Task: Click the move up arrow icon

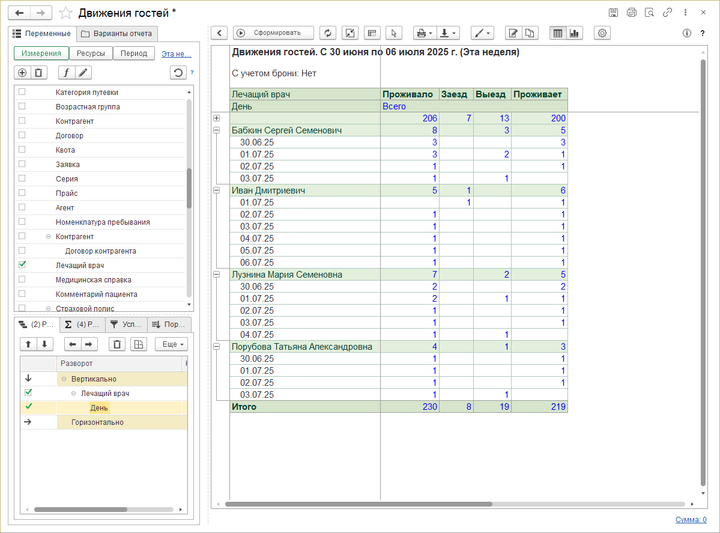Action: click(x=27, y=344)
